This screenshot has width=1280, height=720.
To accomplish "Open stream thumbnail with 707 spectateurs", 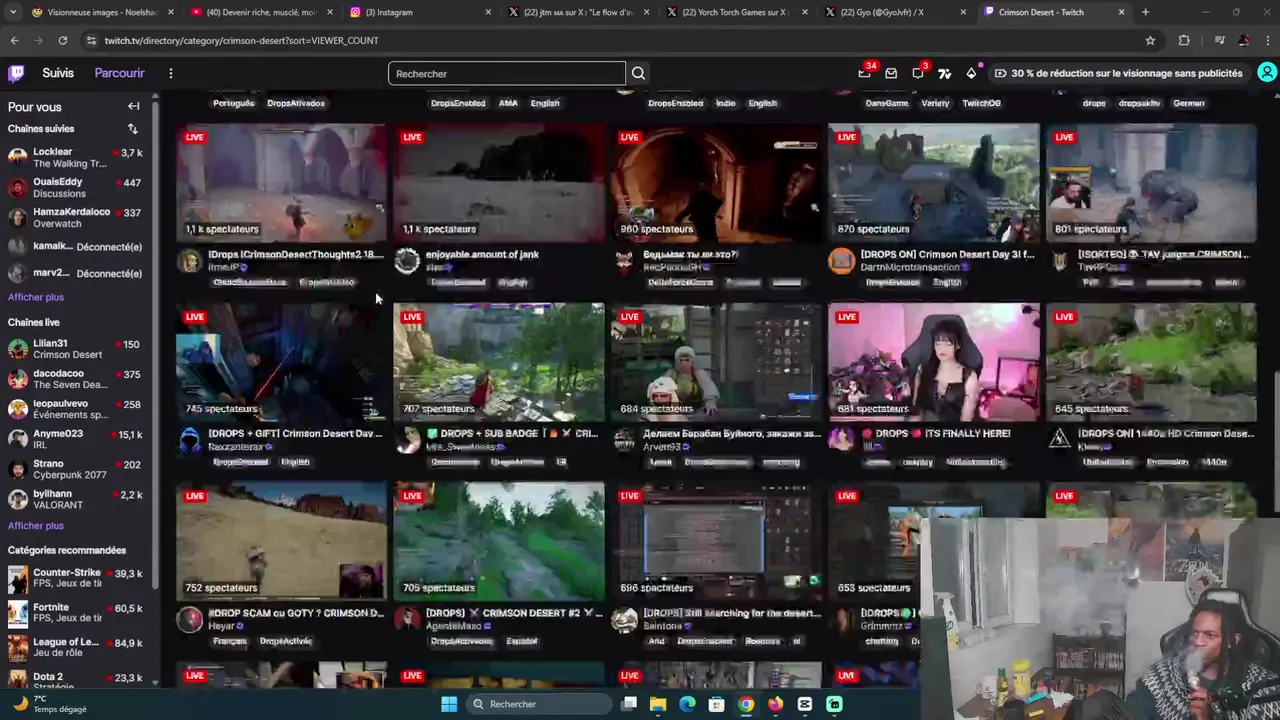I will point(499,362).
